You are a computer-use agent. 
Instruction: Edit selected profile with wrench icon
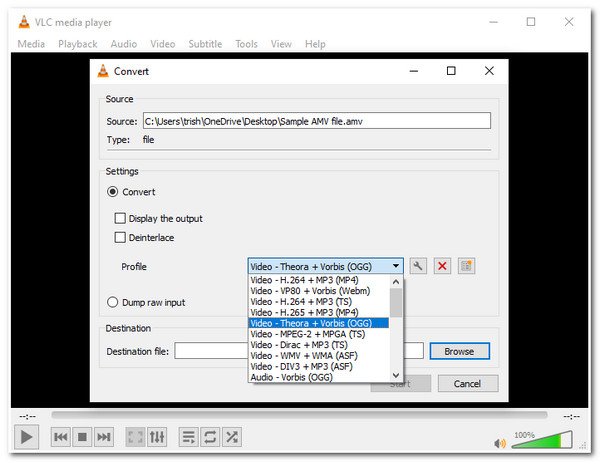418,266
